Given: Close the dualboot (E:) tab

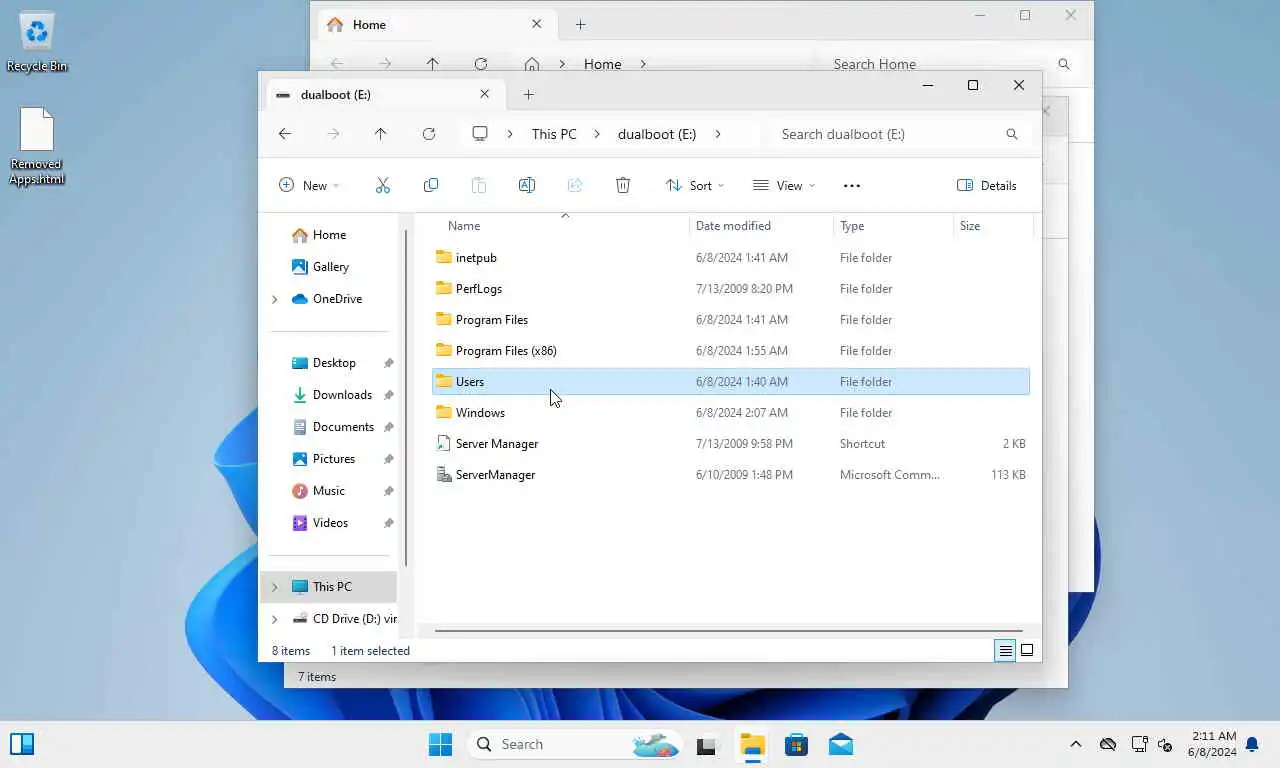Looking at the screenshot, I should (x=485, y=94).
